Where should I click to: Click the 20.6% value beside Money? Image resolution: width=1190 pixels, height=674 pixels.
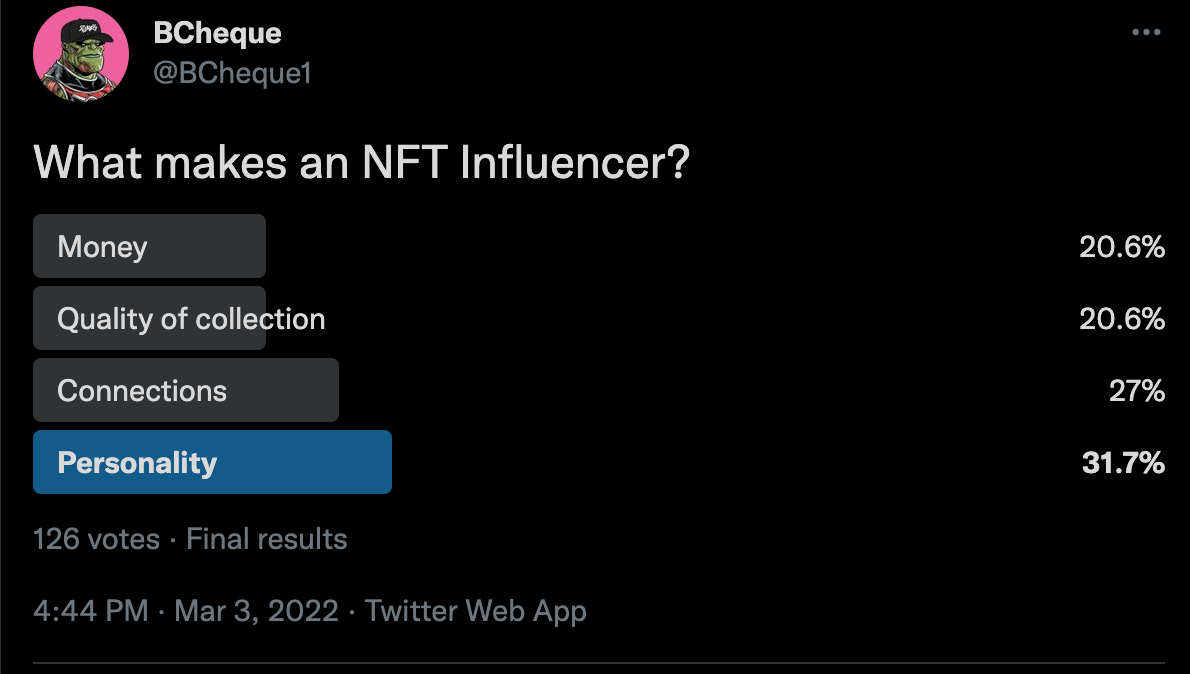[1122, 246]
